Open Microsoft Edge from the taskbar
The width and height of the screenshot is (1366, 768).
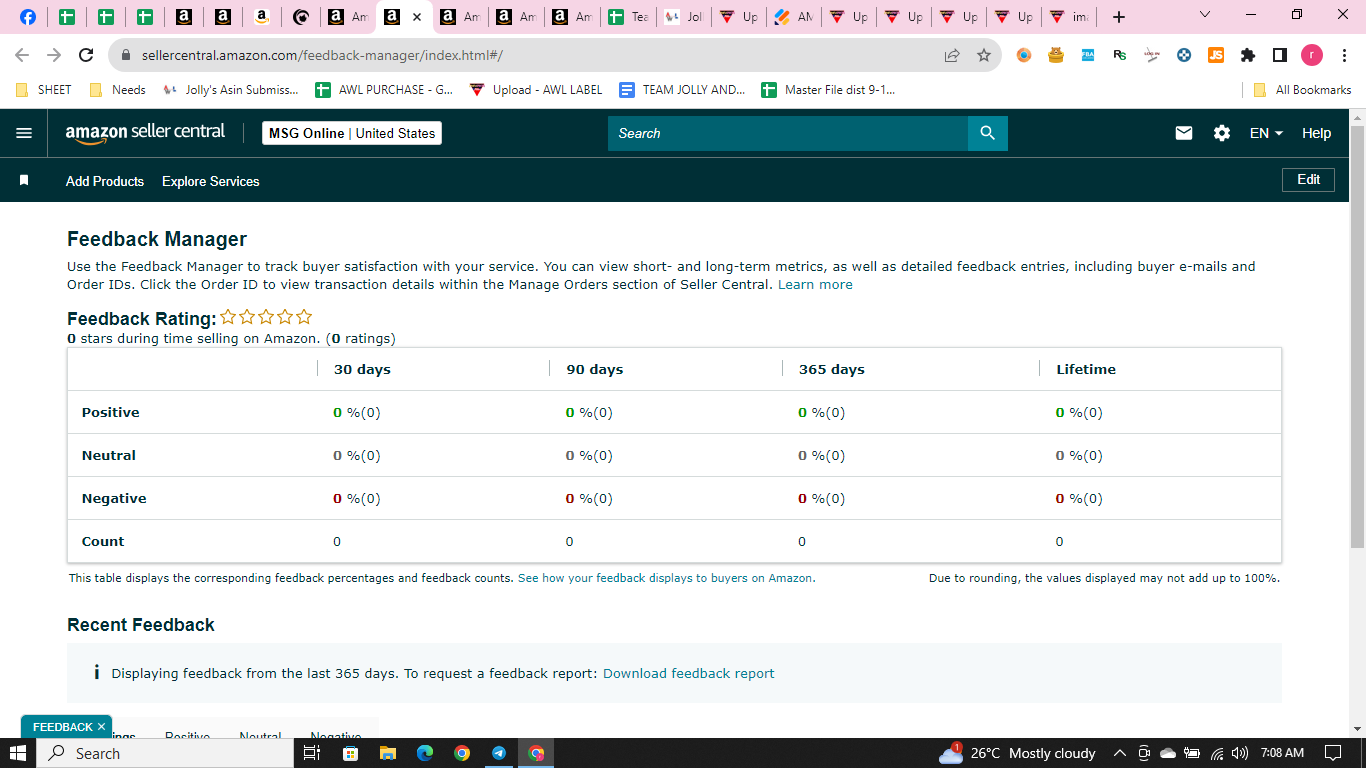[424, 753]
